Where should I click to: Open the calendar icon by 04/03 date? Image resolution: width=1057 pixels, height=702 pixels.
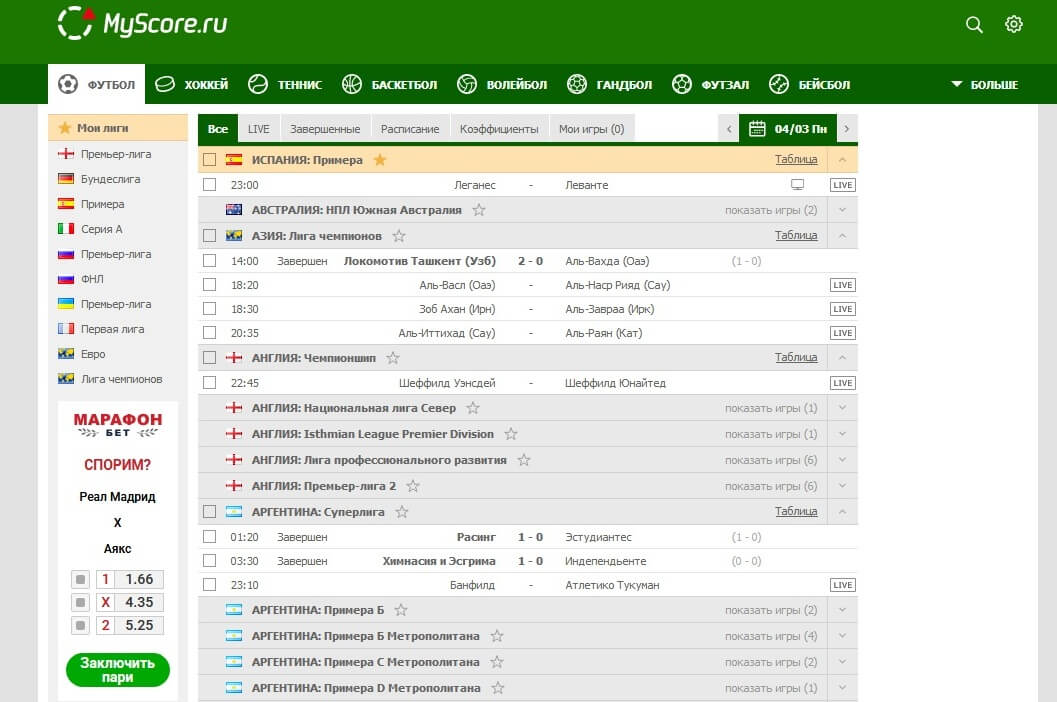[x=757, y=128]
